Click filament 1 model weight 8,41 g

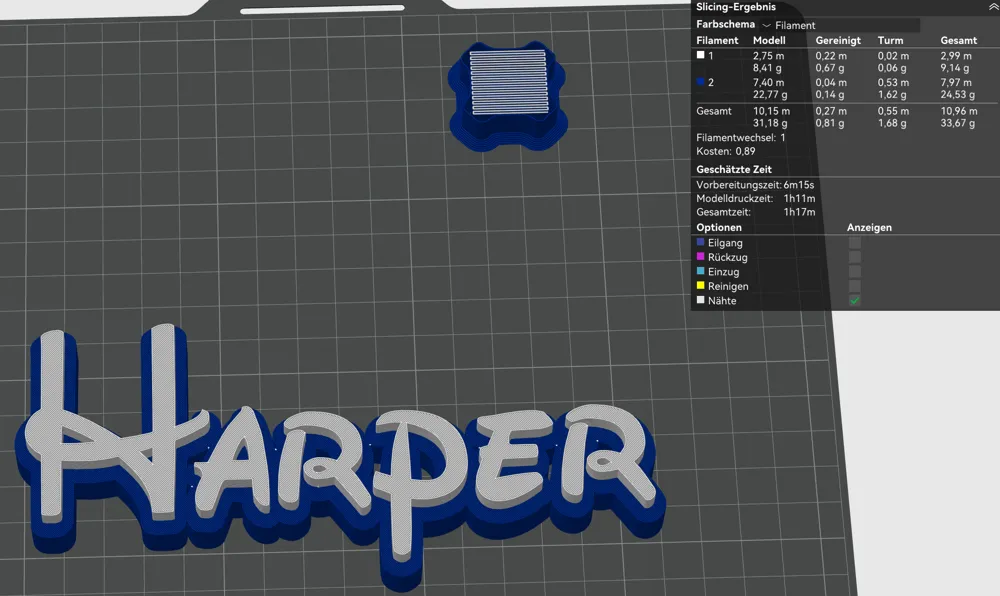[x=767, y=68]
